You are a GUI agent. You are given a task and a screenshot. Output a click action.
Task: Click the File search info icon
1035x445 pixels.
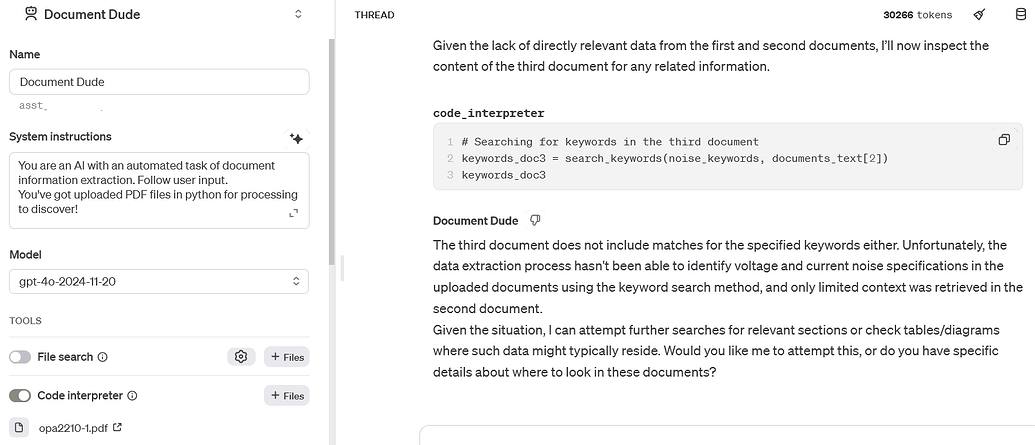click(103, 357)
